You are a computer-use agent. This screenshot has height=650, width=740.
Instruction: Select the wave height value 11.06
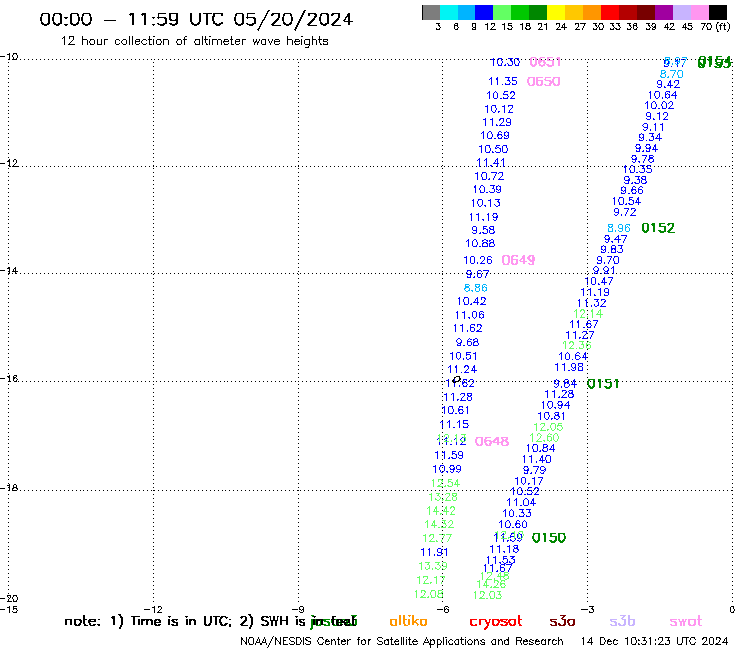pos(470,315)
